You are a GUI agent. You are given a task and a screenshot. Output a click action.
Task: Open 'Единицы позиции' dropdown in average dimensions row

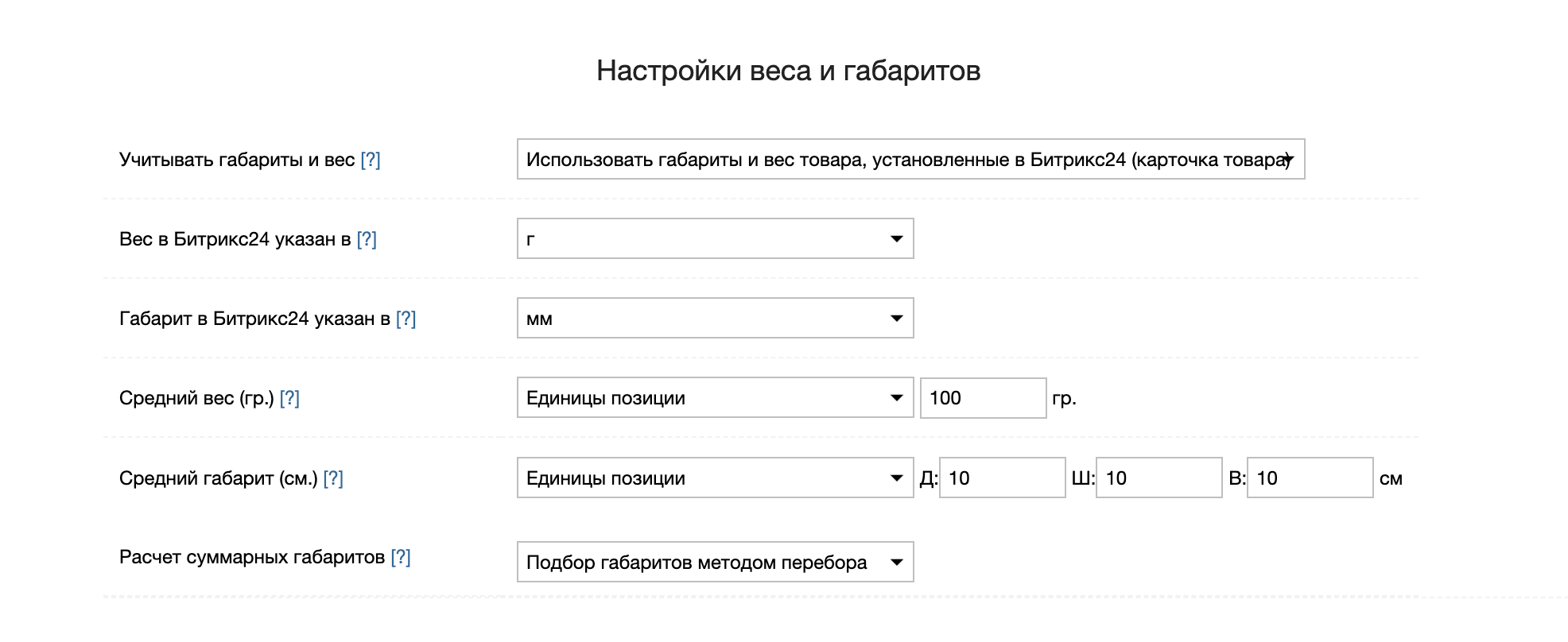pyautogui.click(x=715, y=478)
